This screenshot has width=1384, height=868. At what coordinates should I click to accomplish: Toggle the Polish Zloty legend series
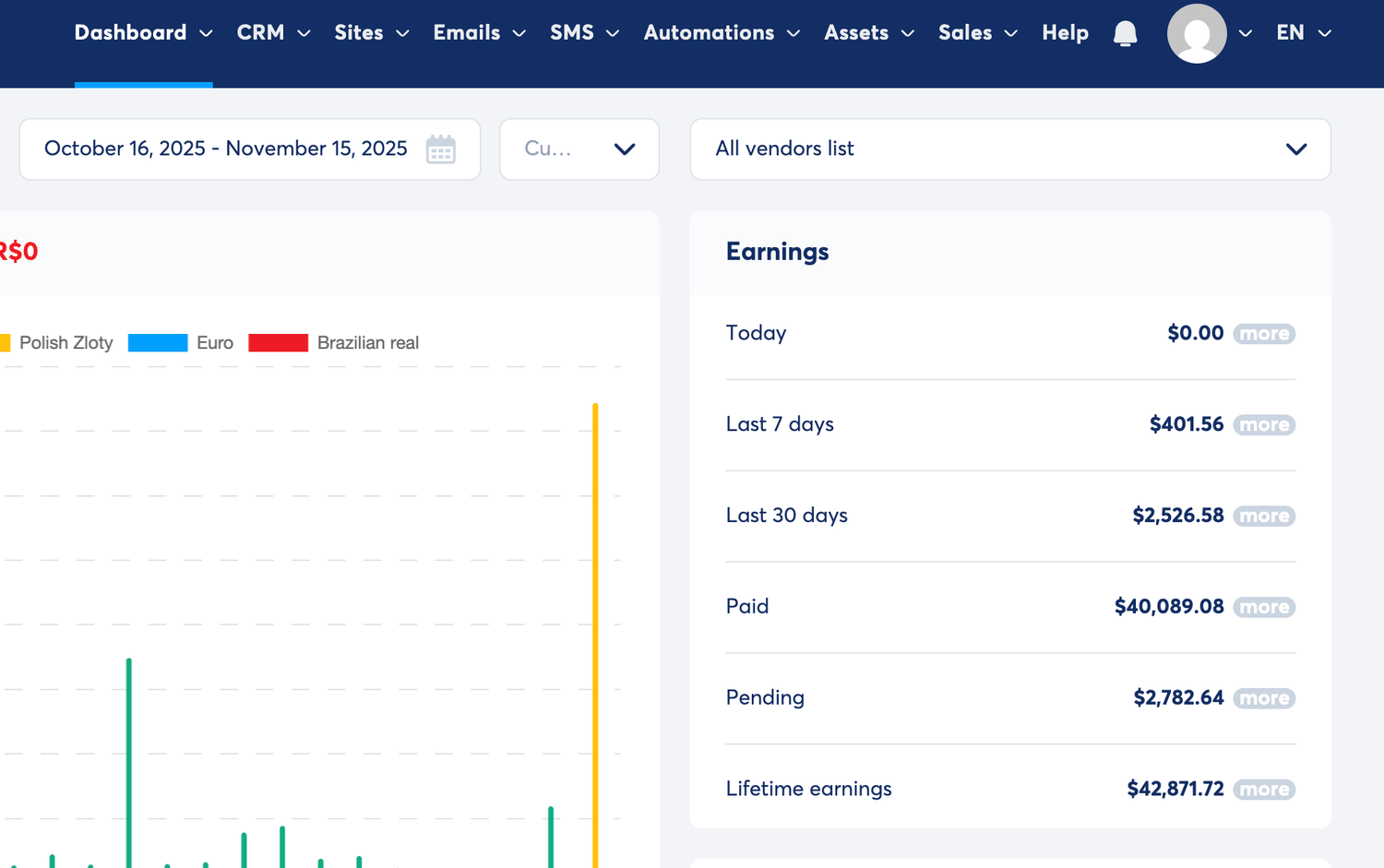57,343
